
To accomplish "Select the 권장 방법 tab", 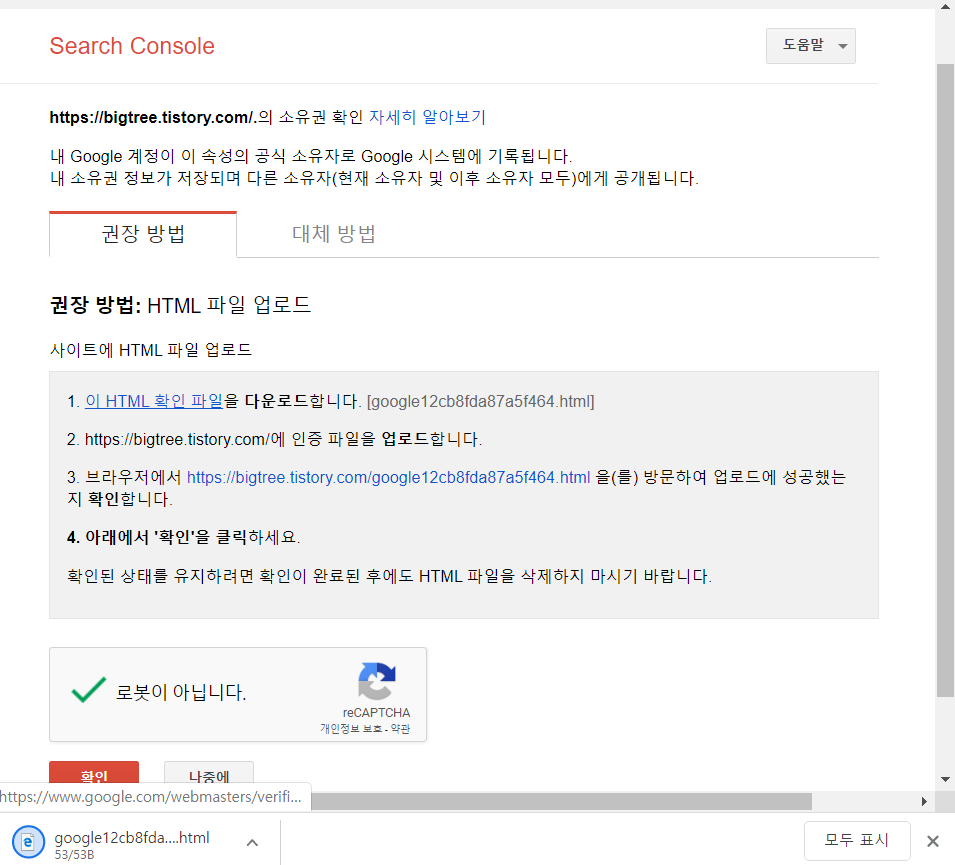I will [143, 234].
